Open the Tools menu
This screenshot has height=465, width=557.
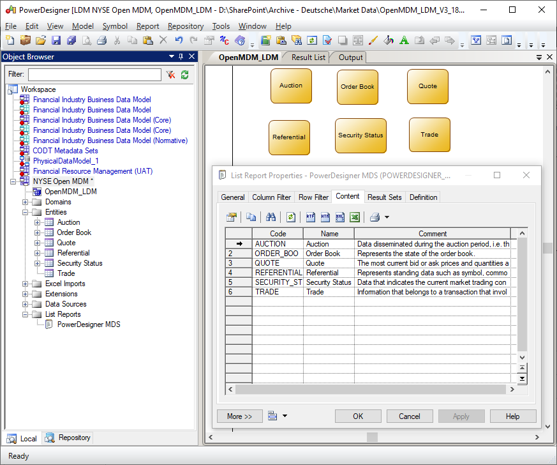221,26
